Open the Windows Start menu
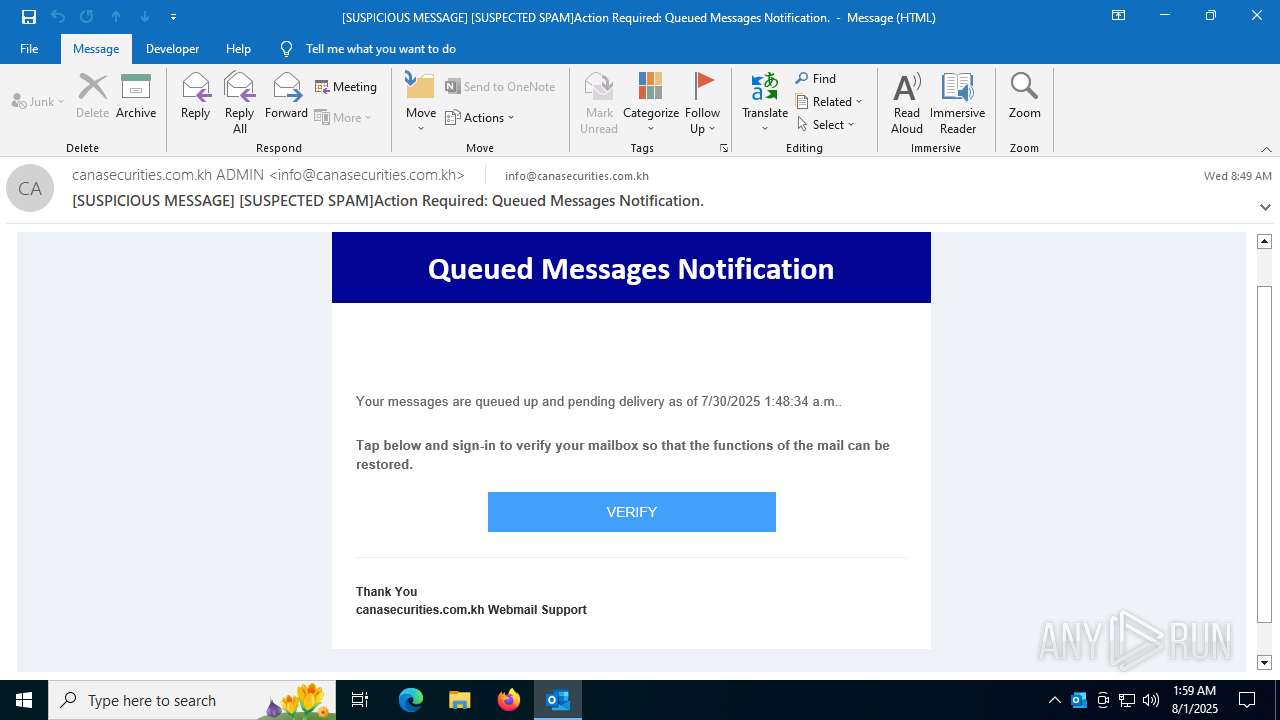 click(24, 700)
